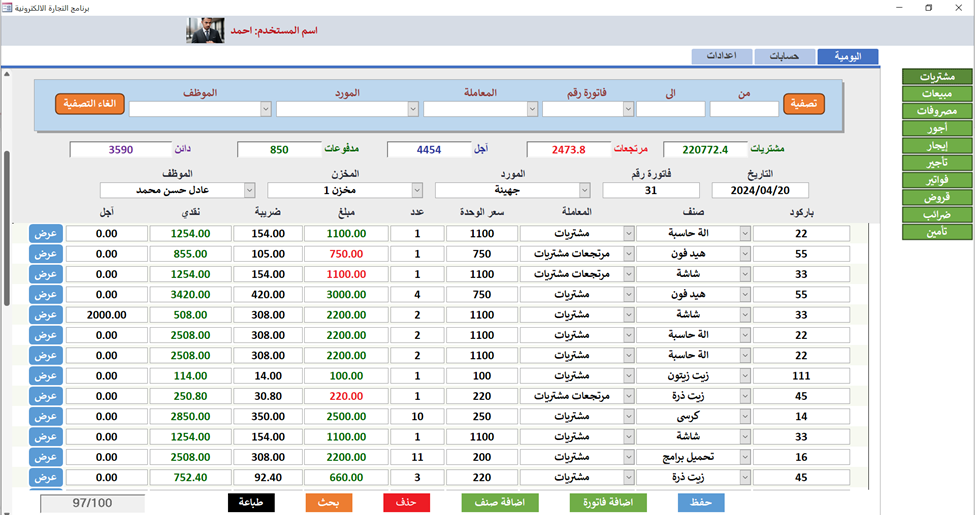Click the user profile photo thumbnail
The image size is (975, 515).
coord(205,30)
